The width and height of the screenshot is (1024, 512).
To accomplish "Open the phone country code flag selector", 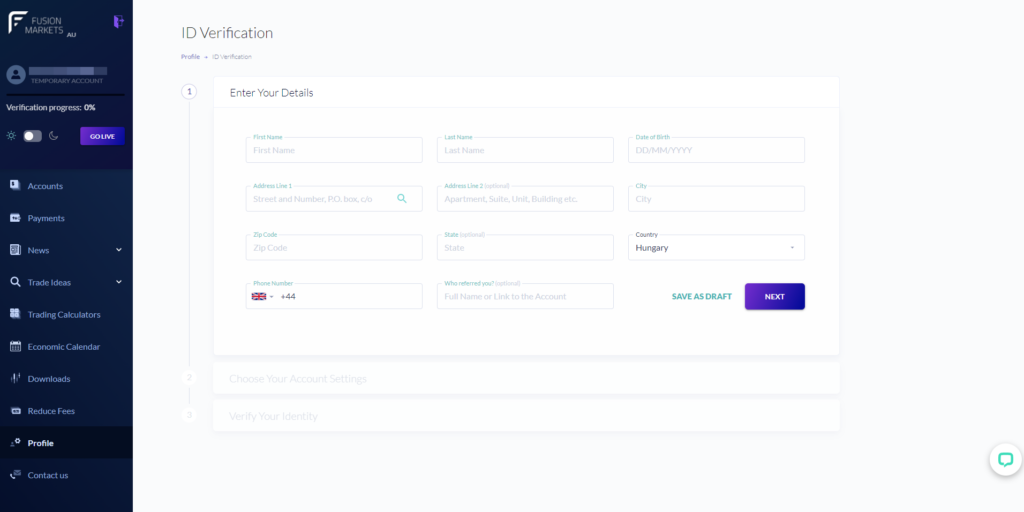I will coord(262,296).
